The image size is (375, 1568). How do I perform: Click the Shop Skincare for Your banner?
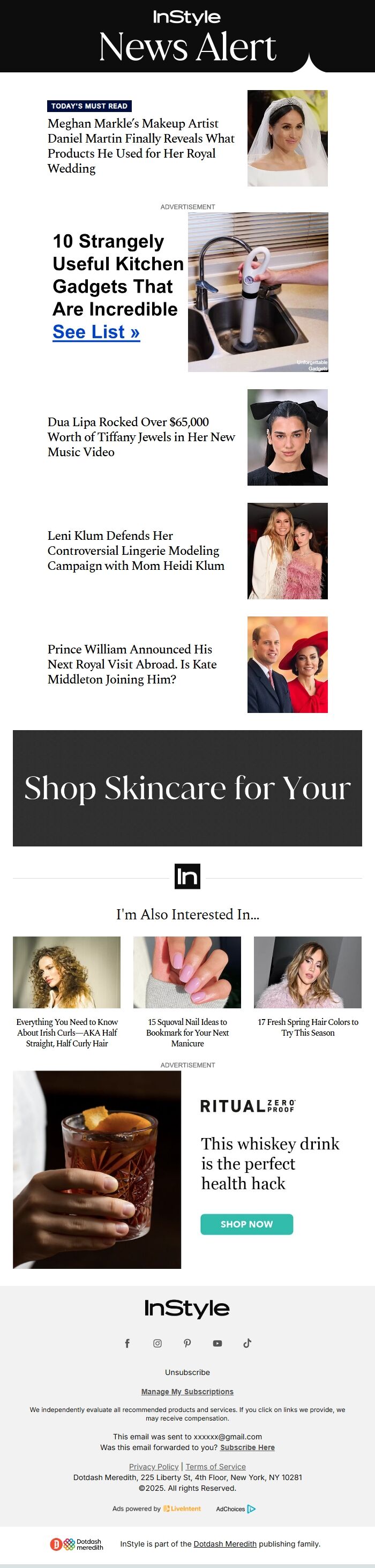[187, 787]
